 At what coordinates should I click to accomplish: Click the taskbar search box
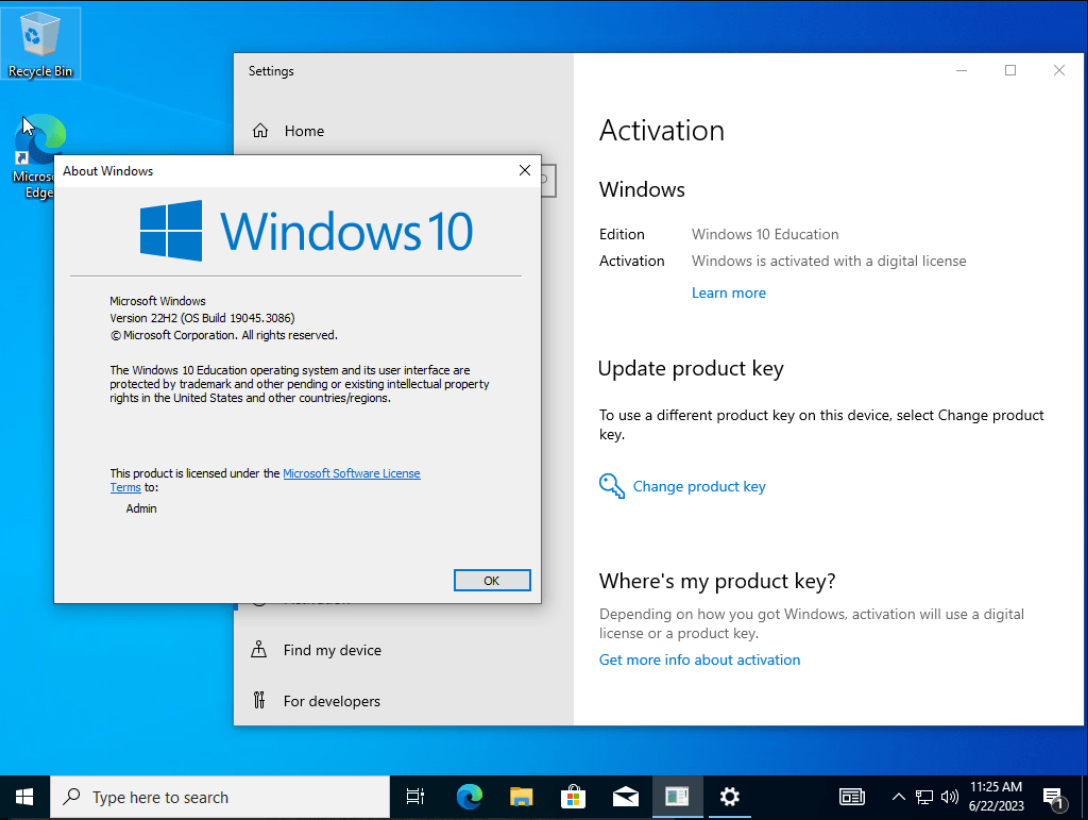pyautogui.click(x=220, y=797)
